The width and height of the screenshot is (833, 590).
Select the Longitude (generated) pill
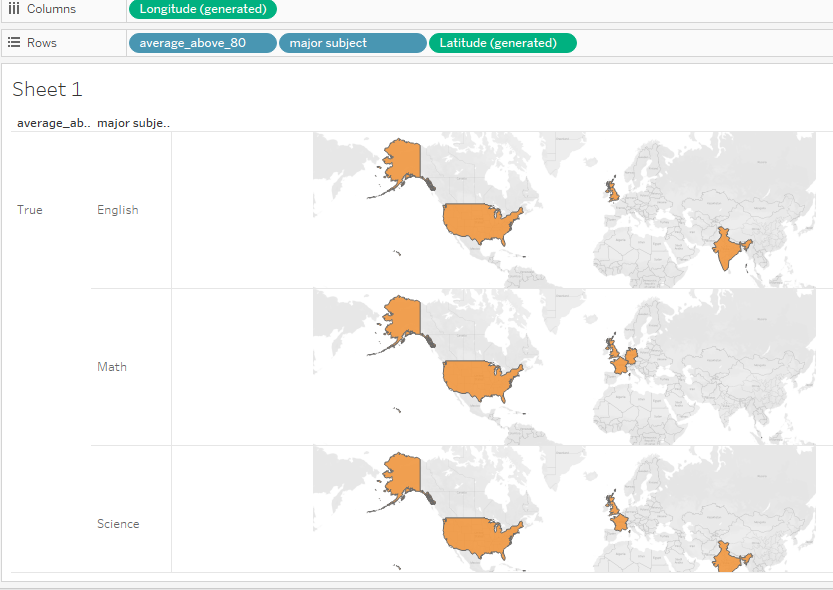coord(203,10)
